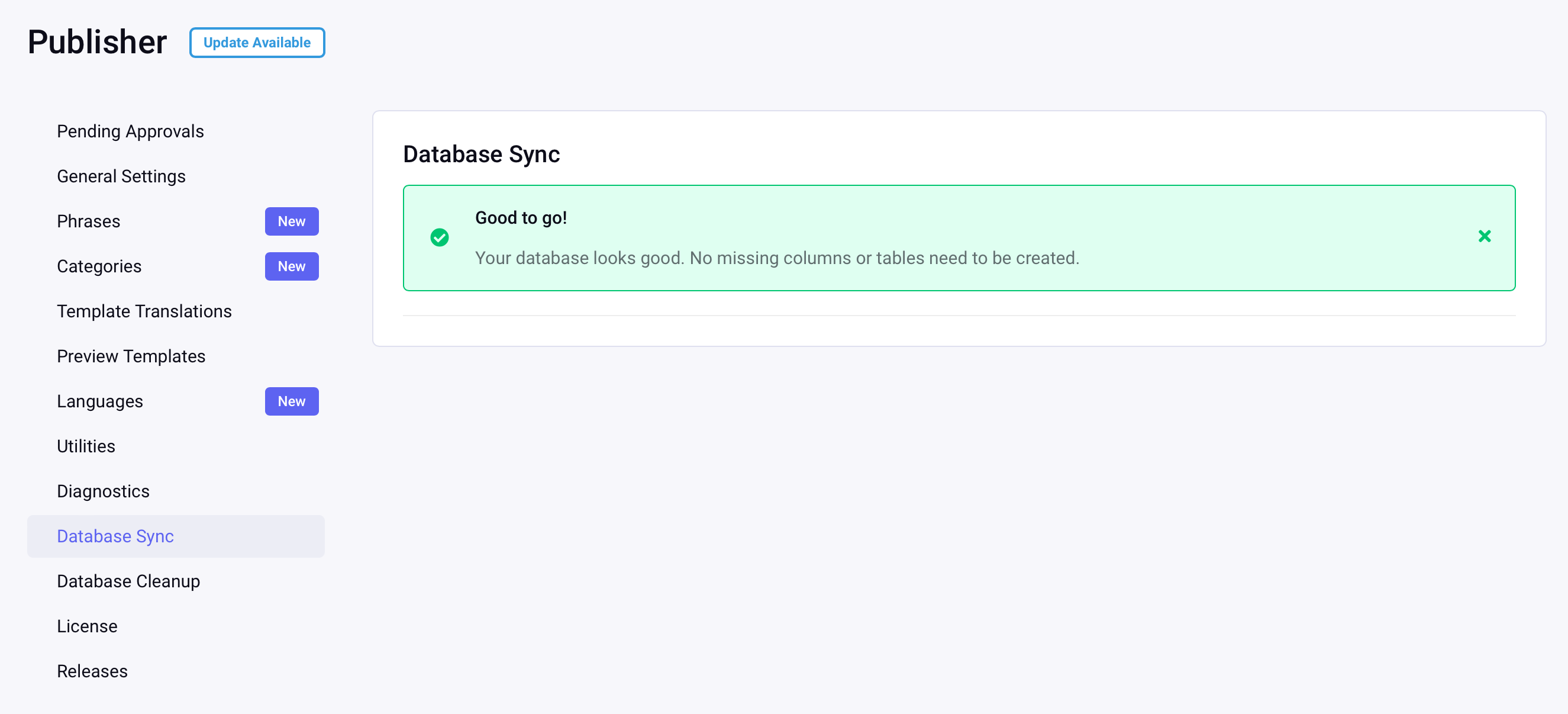Open Template Translations
The image size is (1568, 714).
pyautogui.click(x=176, y=312)
